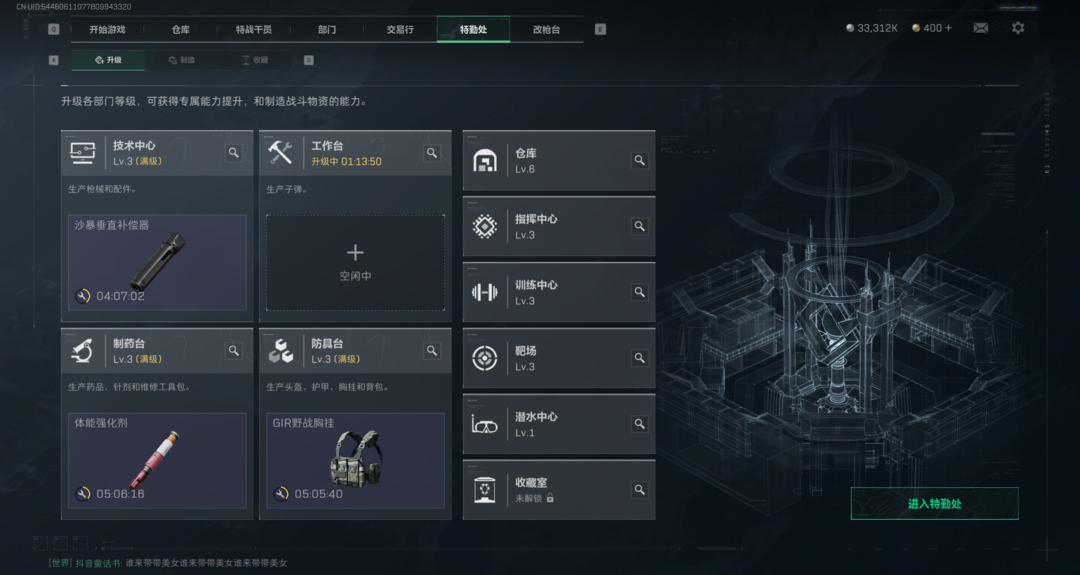View 指挥中心 details via magnifier
Screen dimensions: 1080x575
[640, 227]
